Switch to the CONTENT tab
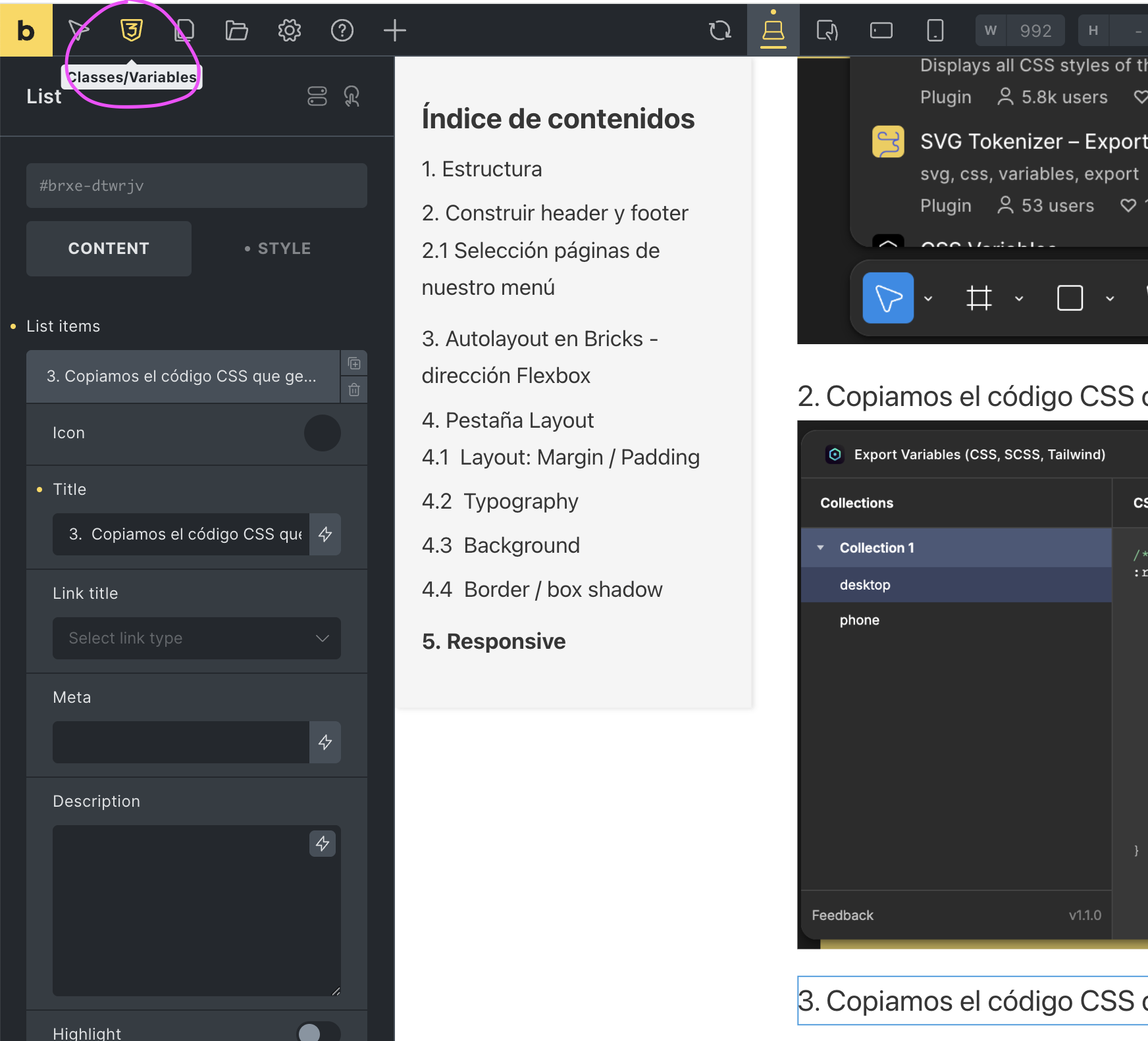The image size is (1148, 1041). coord(109,249)
